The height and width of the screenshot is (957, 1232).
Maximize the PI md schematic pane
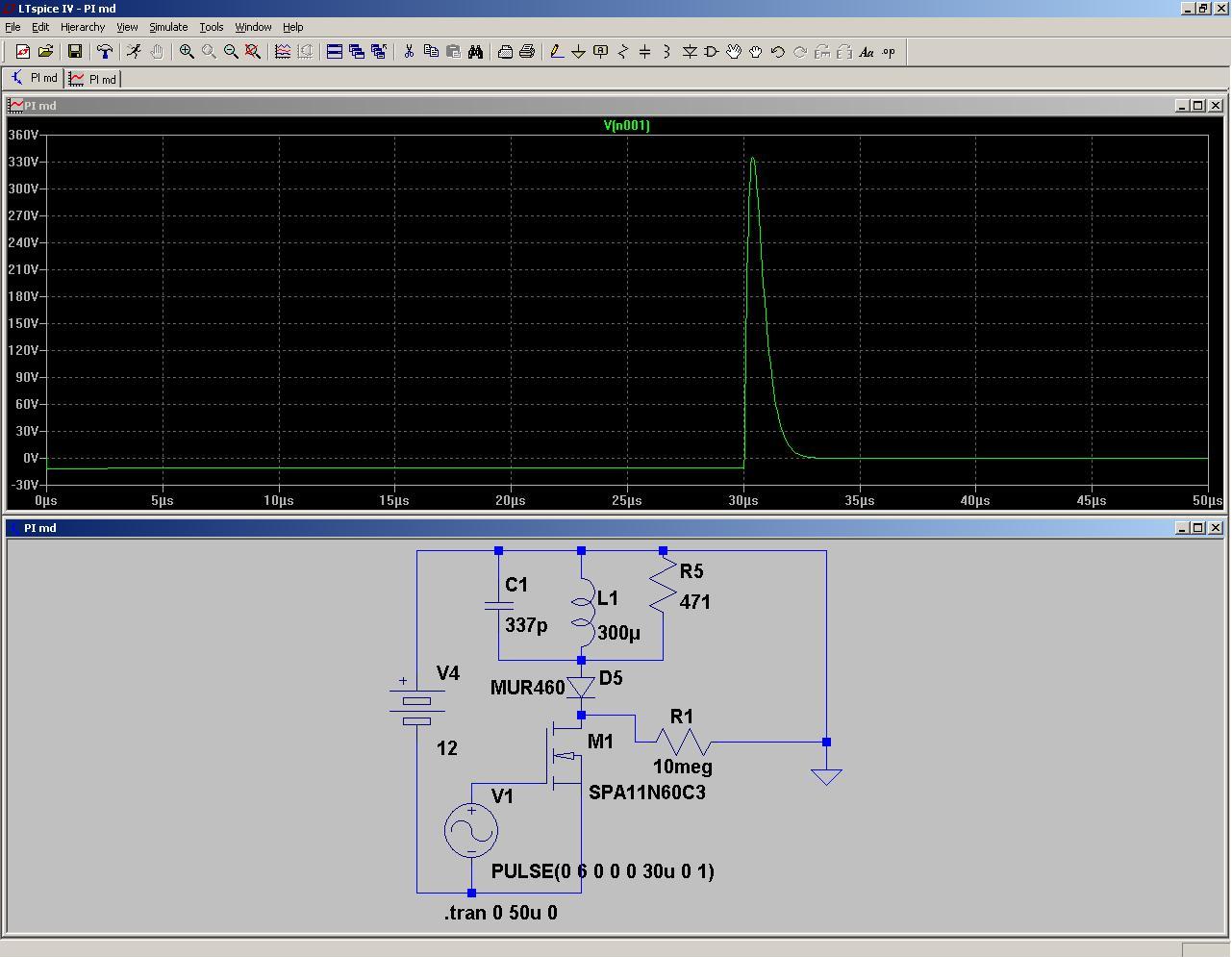(1198, 528)
